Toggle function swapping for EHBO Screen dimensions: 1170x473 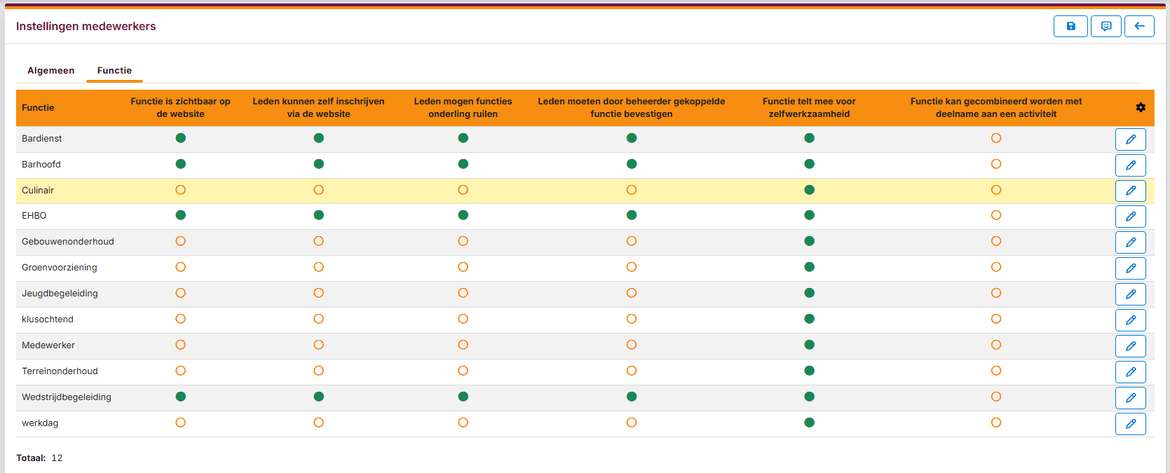click(463, 215)
